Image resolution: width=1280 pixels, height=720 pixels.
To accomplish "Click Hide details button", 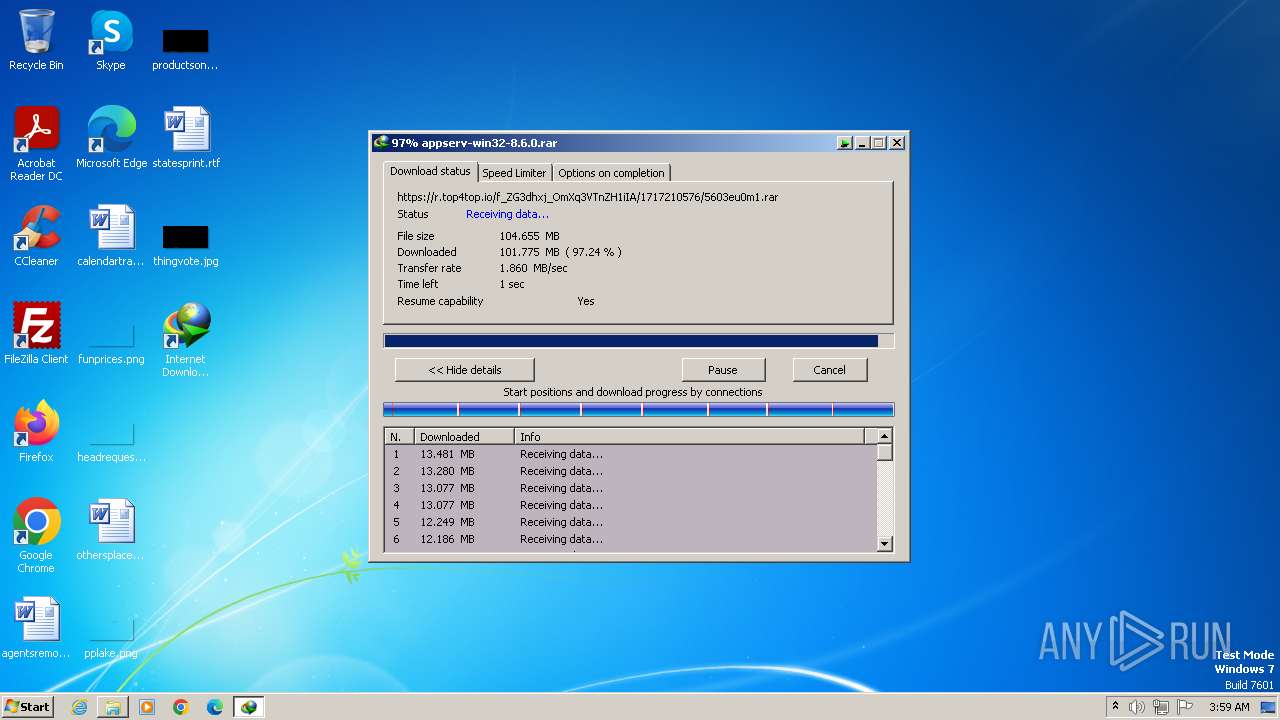I will click(x=465, y=370).
